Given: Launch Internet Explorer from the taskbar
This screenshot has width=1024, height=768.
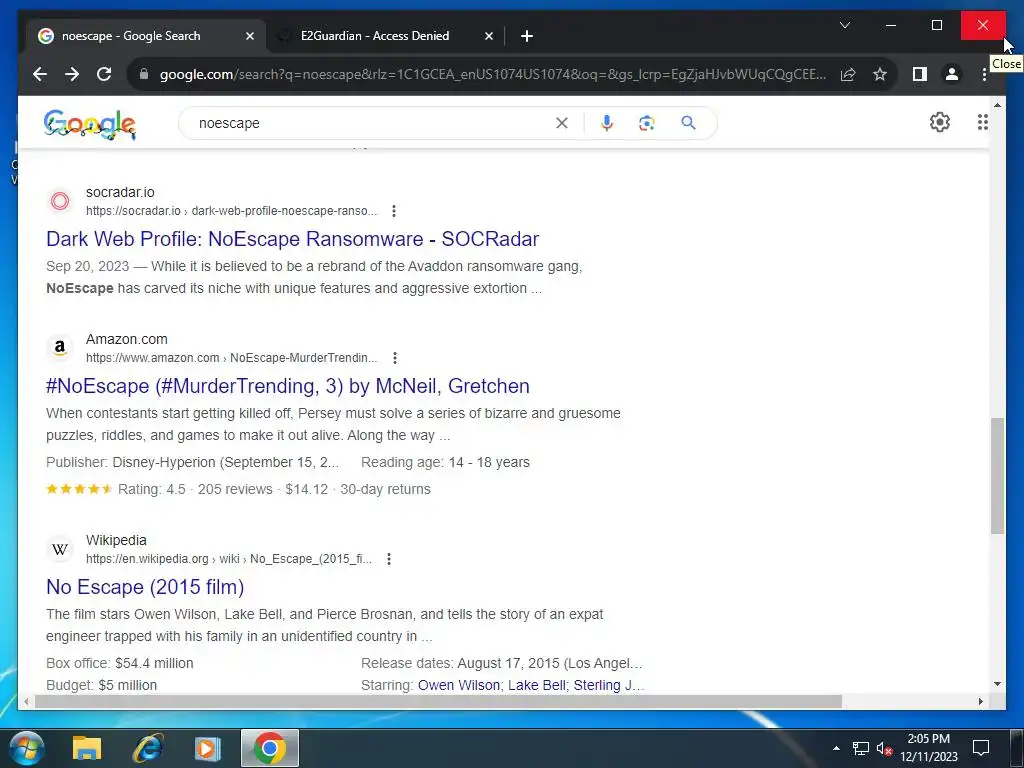Looking at the screenshot, I should tap(148, 748).
